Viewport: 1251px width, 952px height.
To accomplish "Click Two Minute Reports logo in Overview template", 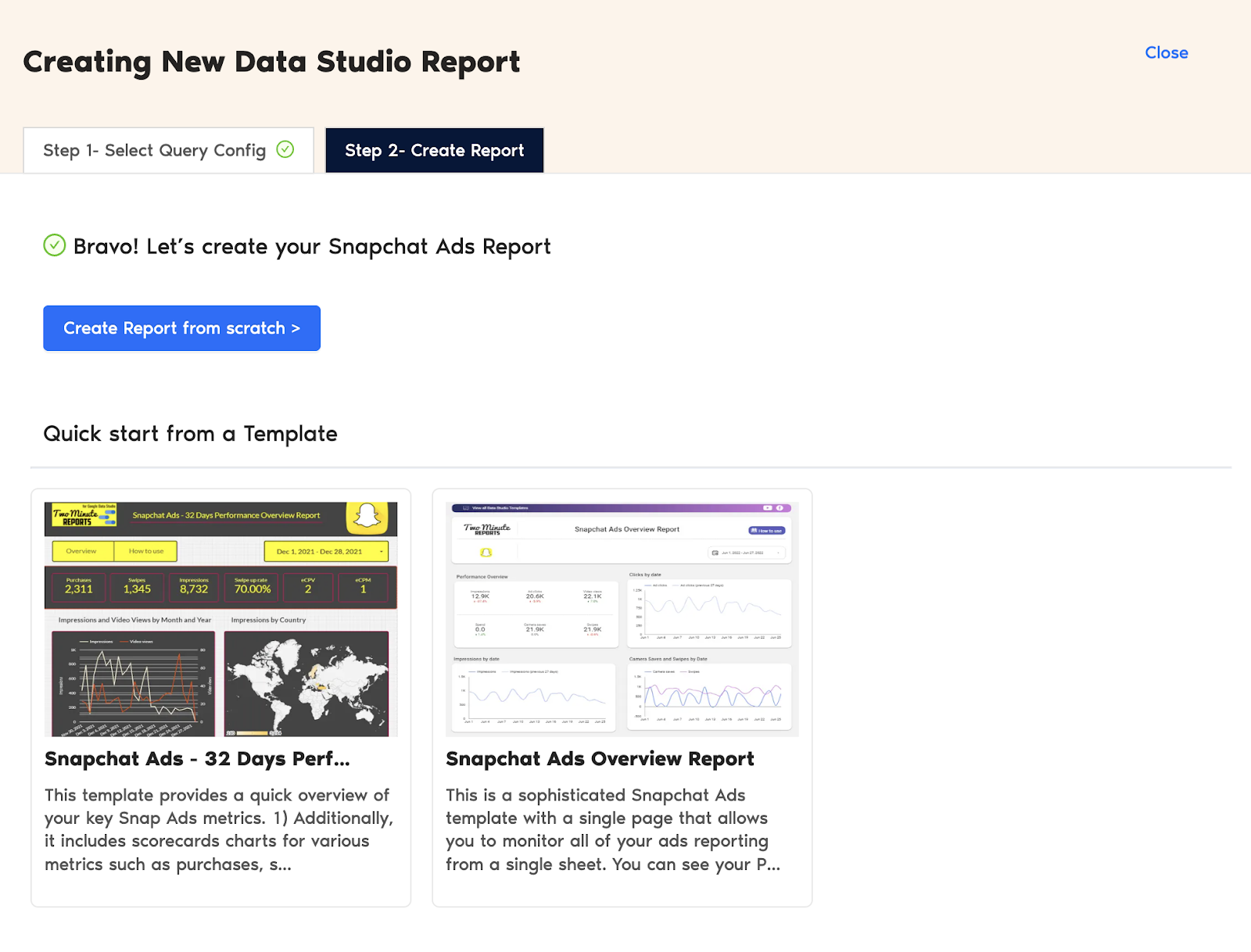I will (487, 529).
